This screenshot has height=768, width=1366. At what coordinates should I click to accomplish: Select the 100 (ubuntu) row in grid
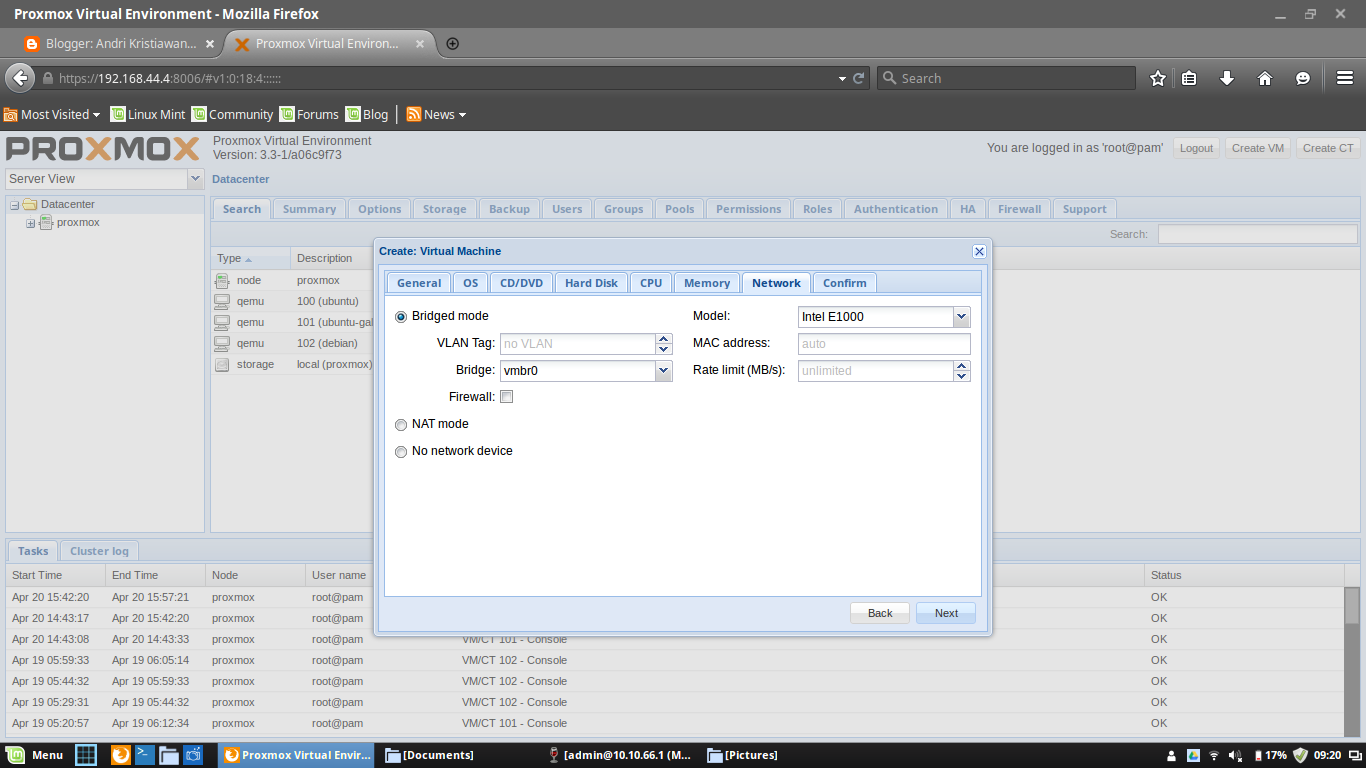pos(292,301)
